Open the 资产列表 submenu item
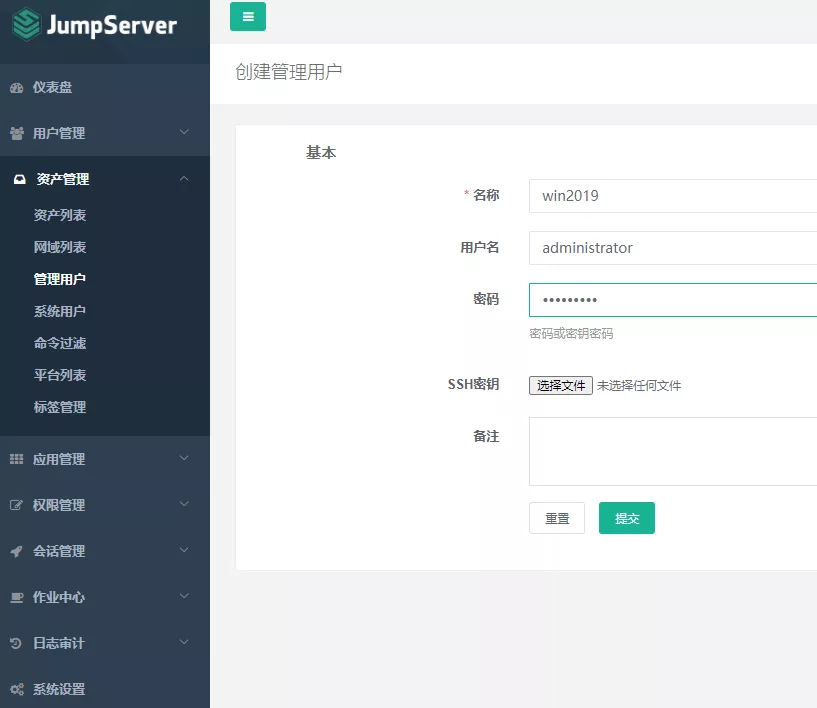The width and height of the screenshot is (817, 708). click(x=60, y=215)
